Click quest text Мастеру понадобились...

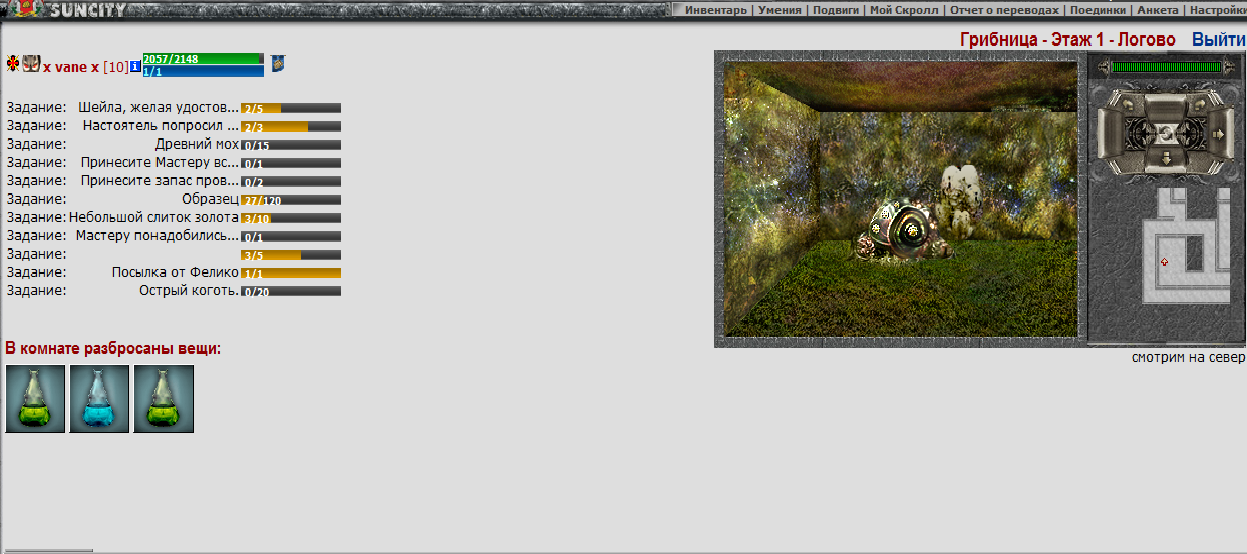(x=157, y=235)
